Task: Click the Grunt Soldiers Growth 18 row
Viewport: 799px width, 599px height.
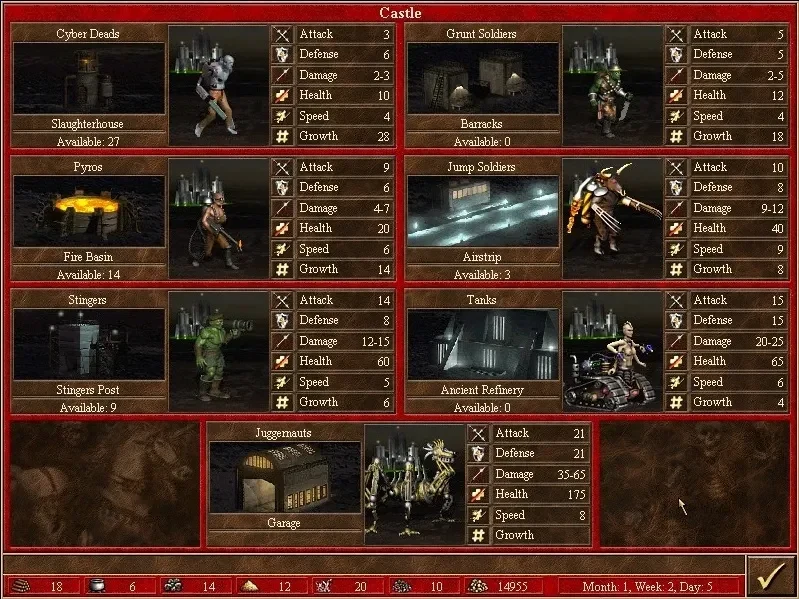Action: click(738, 137)
